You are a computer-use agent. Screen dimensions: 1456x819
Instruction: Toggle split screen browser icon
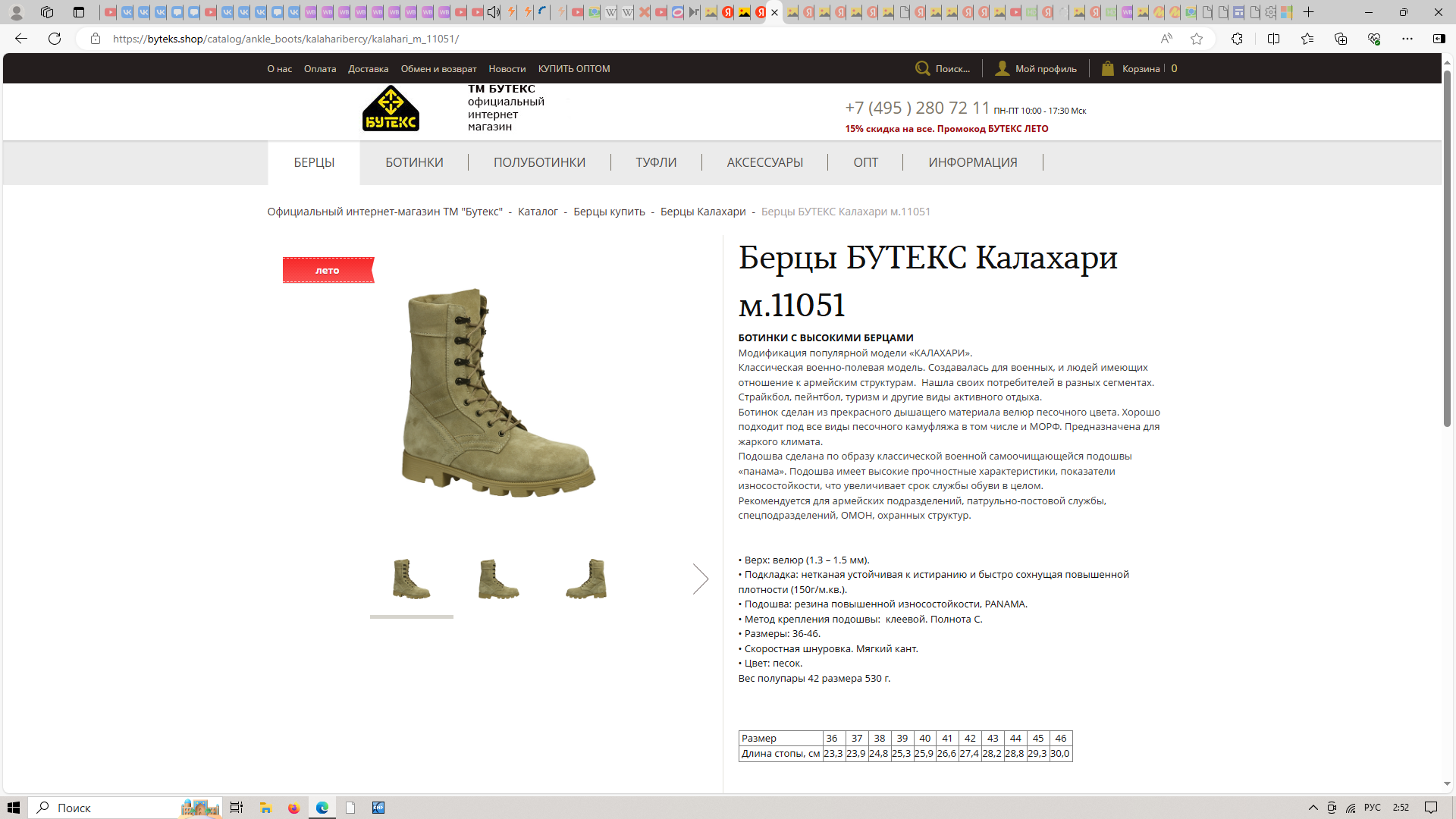1273,39
